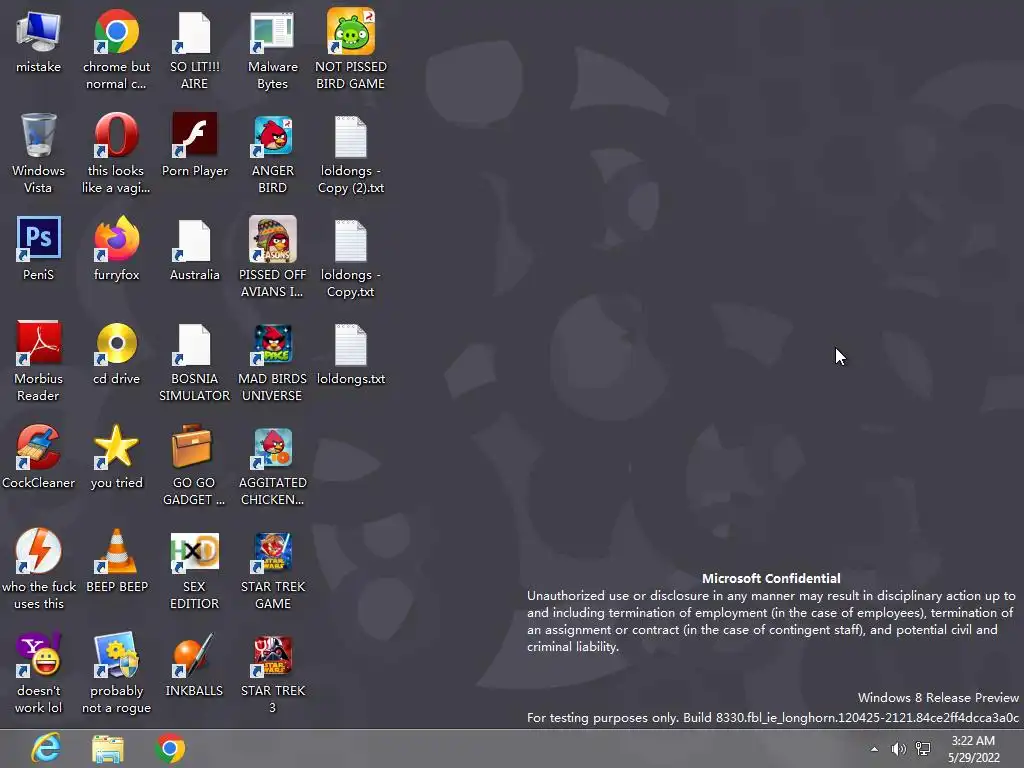Show hidden tray icons arrow
This screenshot has height=768, width=1024.
pos(874,749)
